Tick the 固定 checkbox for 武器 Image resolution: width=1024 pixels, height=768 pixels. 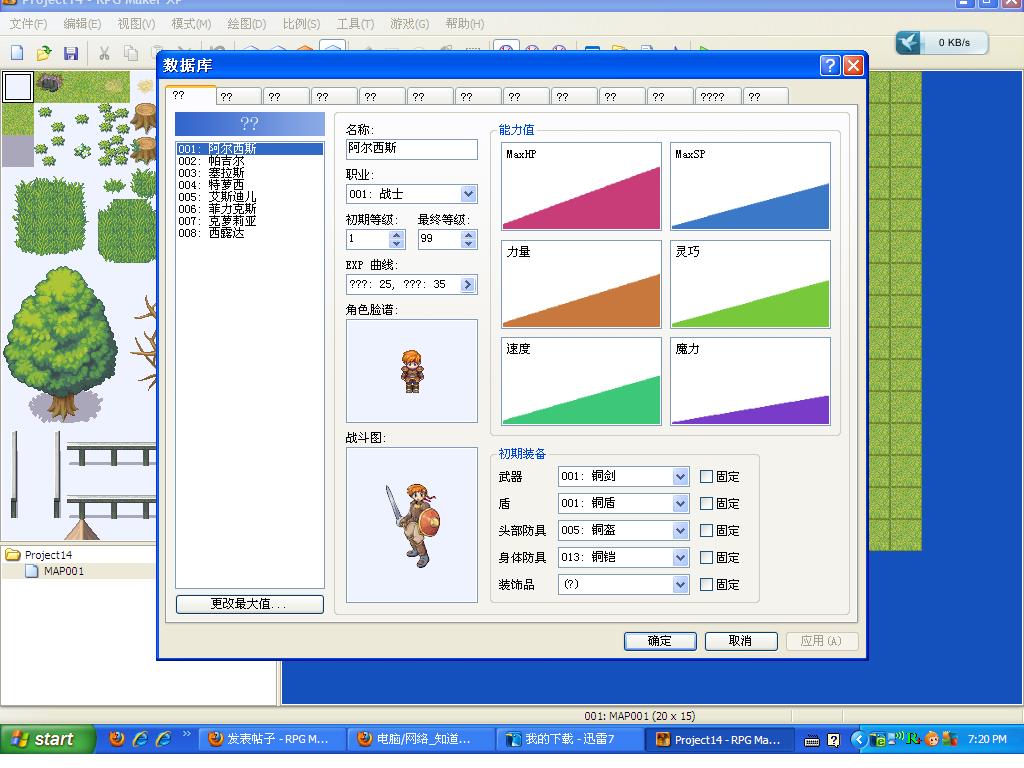coord(706,477)
